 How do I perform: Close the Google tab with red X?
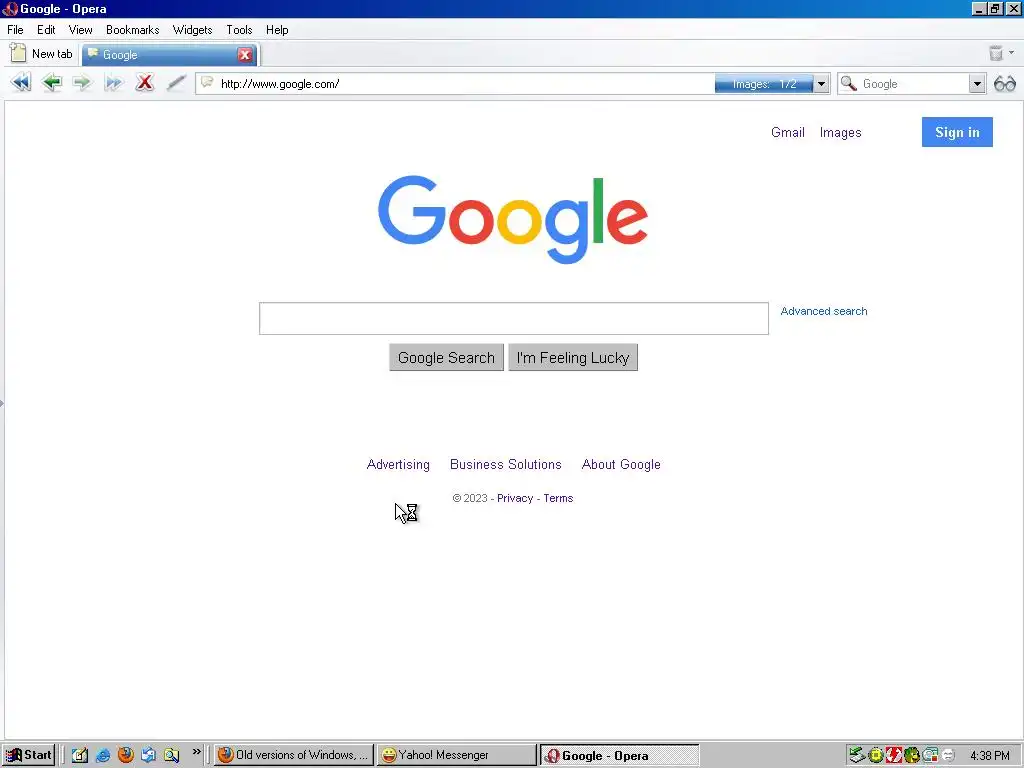tap(245, 55)
